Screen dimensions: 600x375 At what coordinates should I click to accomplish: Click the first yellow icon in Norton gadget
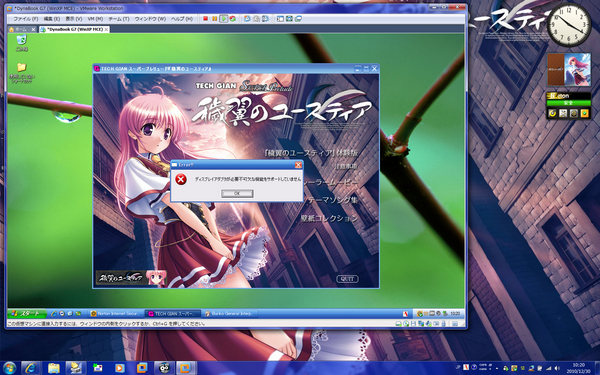click(x=553, y=113)
